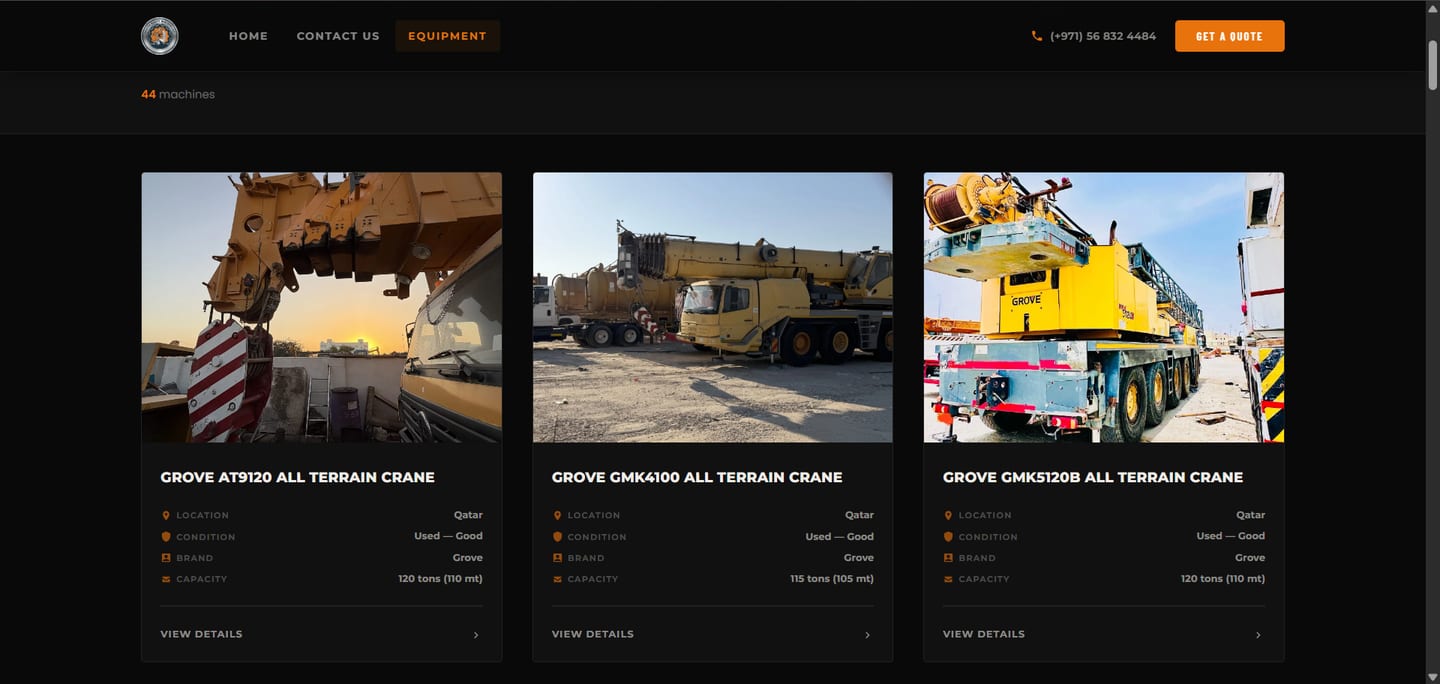Call the (+971) 56 832 4484 number link
Image resolution: width=1440 pixels, height=684 pixels.
pos(1103,36)
